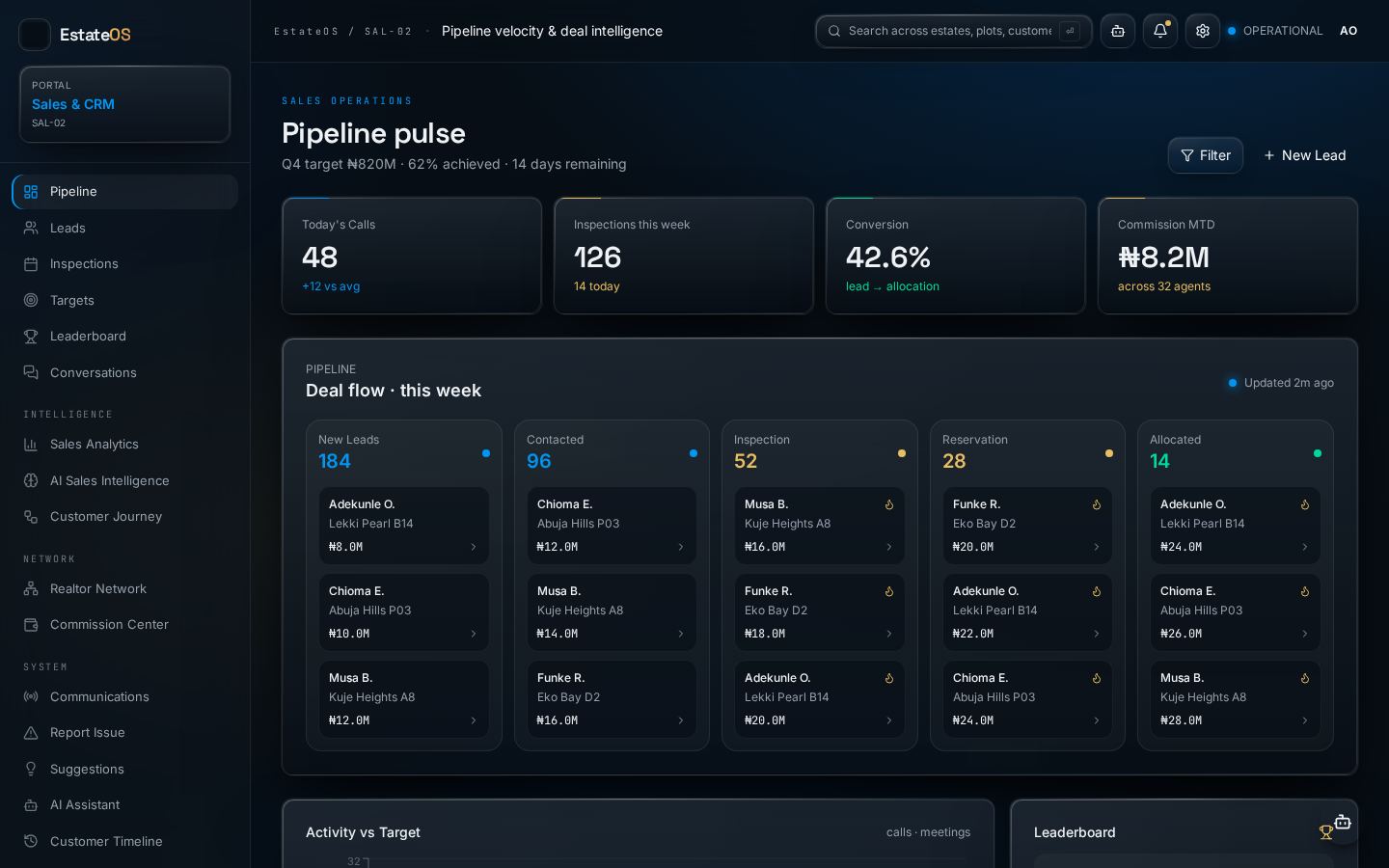This screenshot has width=1389, height=868.
Task: Click the Targets icon in sidebar
Action: pyautogui.click(x=31, y=300)
